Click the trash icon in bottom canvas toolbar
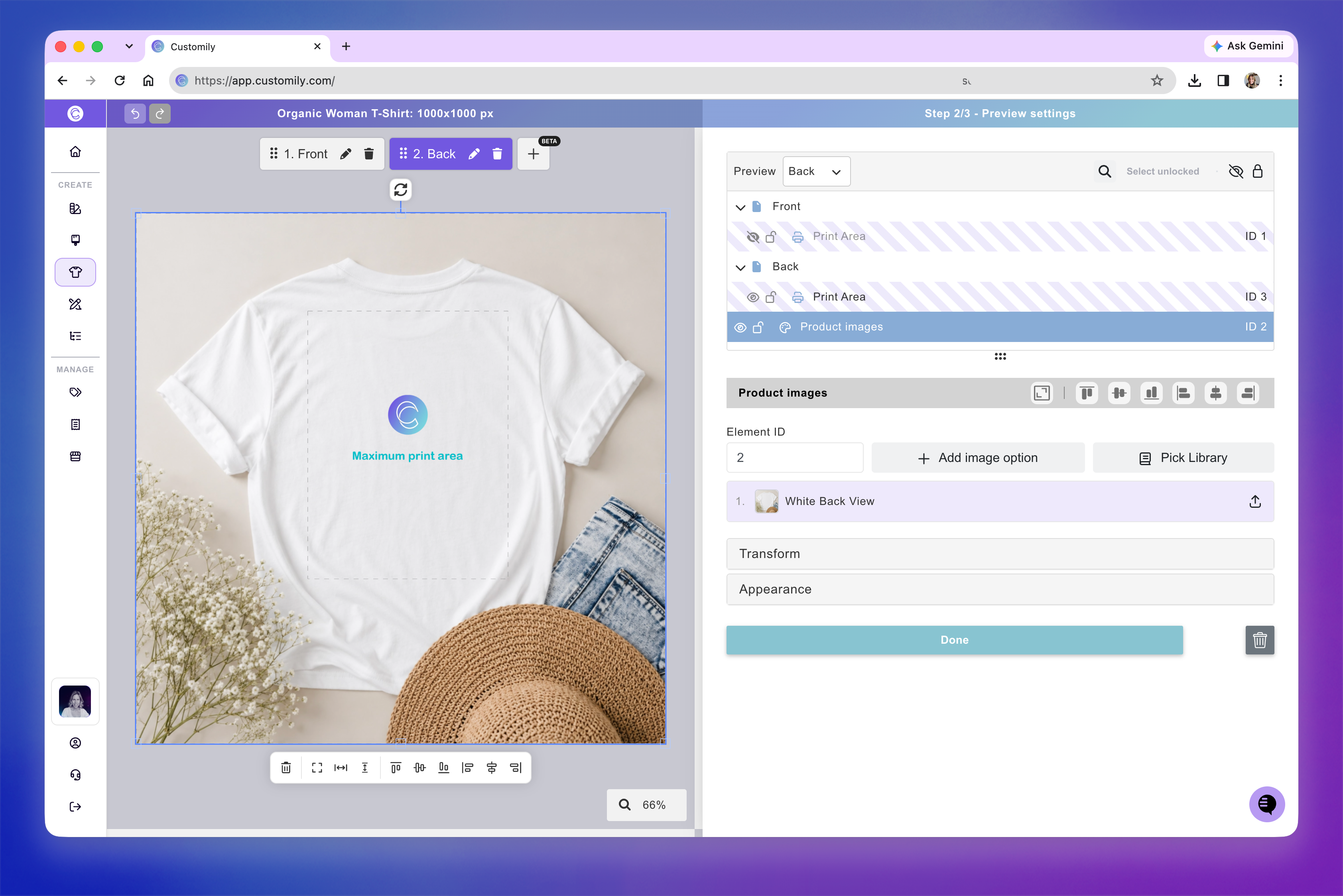Screen dimensions: 1343x896 (x=286, y=767)
